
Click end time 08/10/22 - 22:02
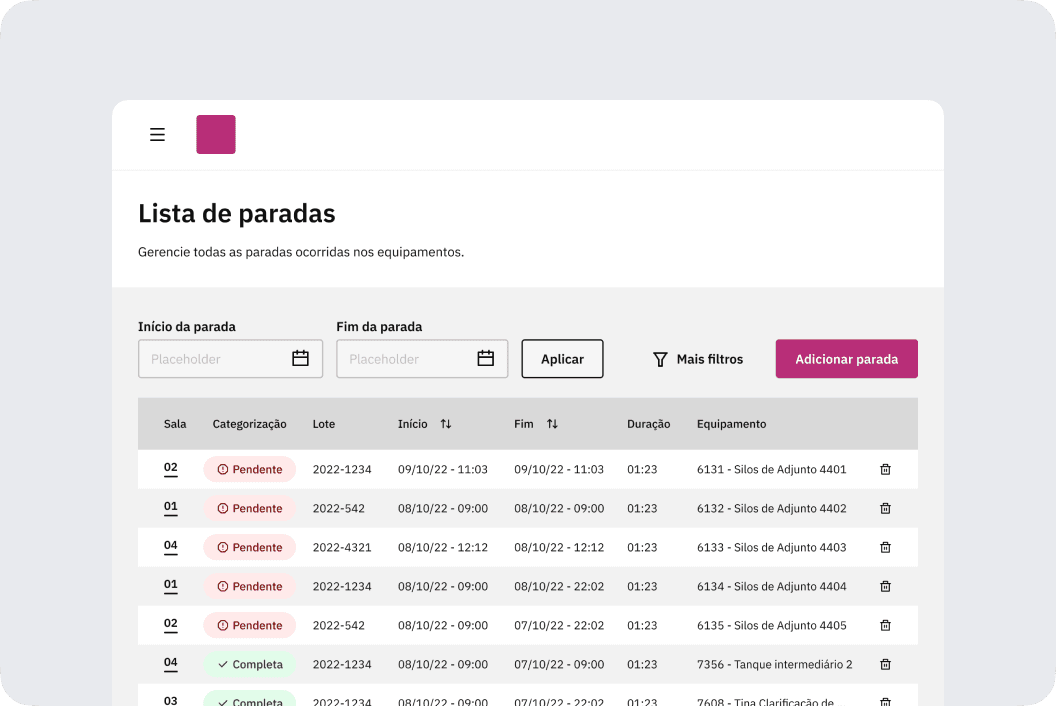pos(559,587)
